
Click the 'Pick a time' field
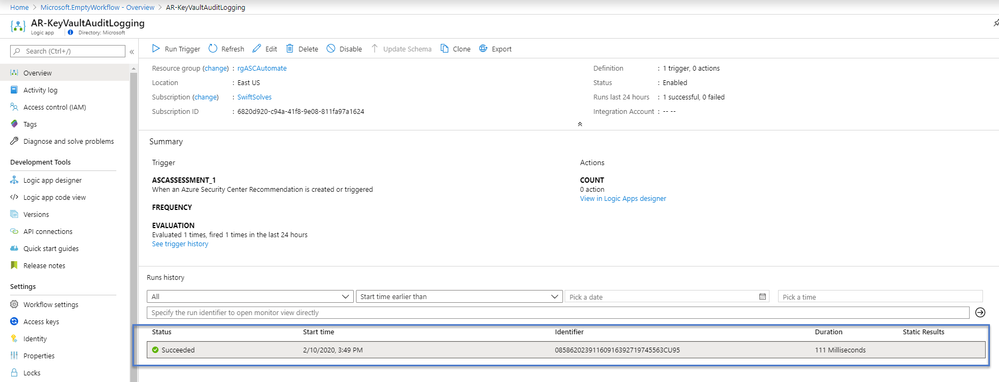pos(880,297)
